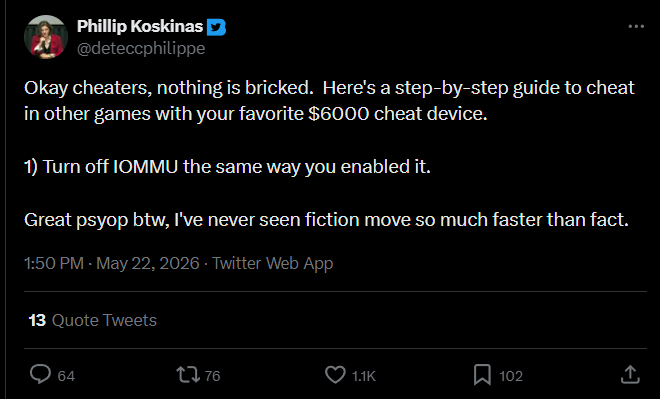Click the tweet text about IOMMU

pyautogui.click(x=227, y=167)
